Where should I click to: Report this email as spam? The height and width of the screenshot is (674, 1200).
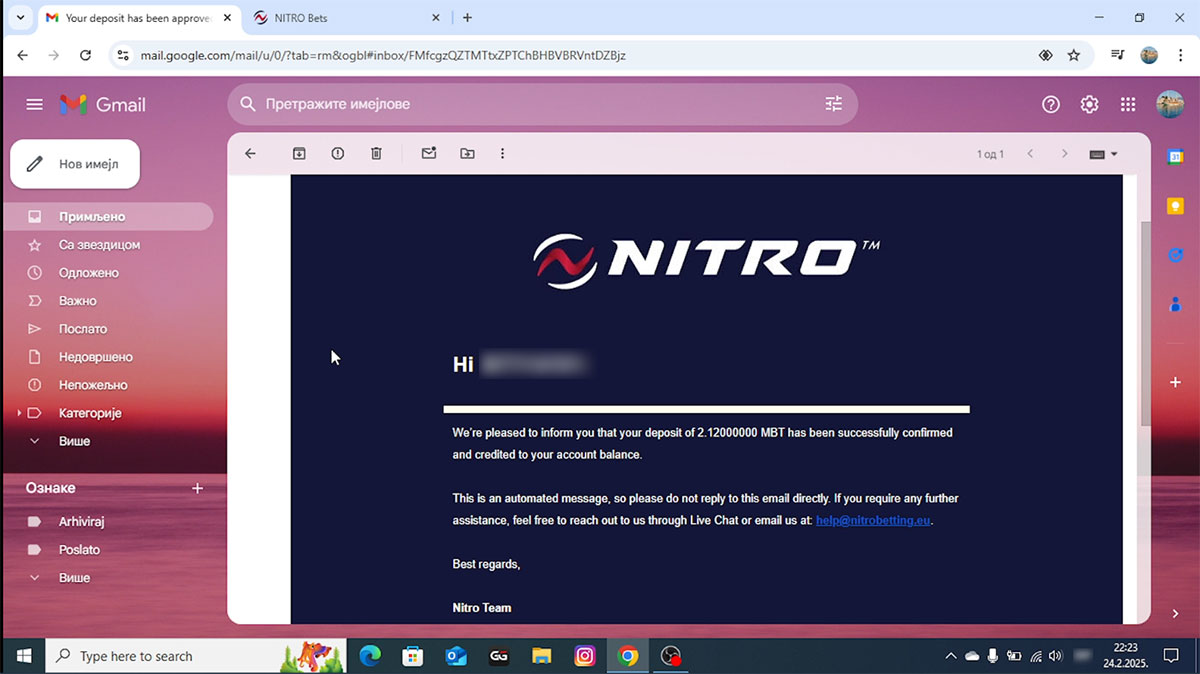click(338, 154)
